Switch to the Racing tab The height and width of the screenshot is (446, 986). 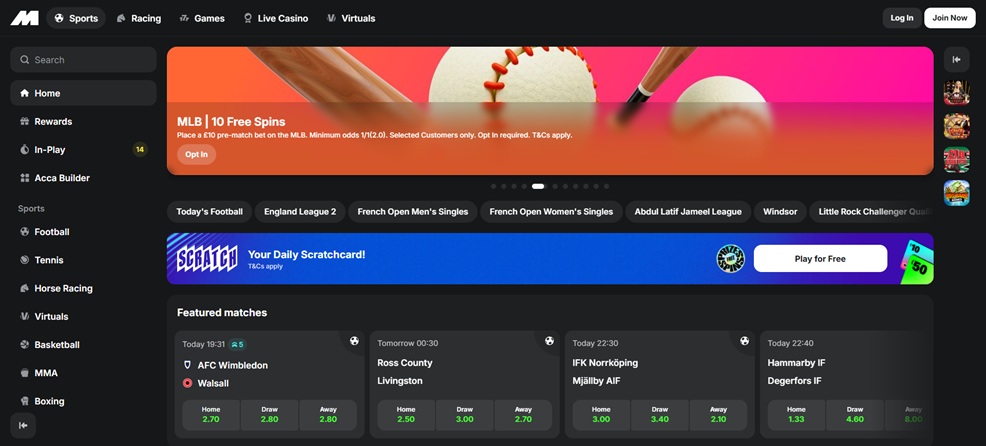point(138,18)
